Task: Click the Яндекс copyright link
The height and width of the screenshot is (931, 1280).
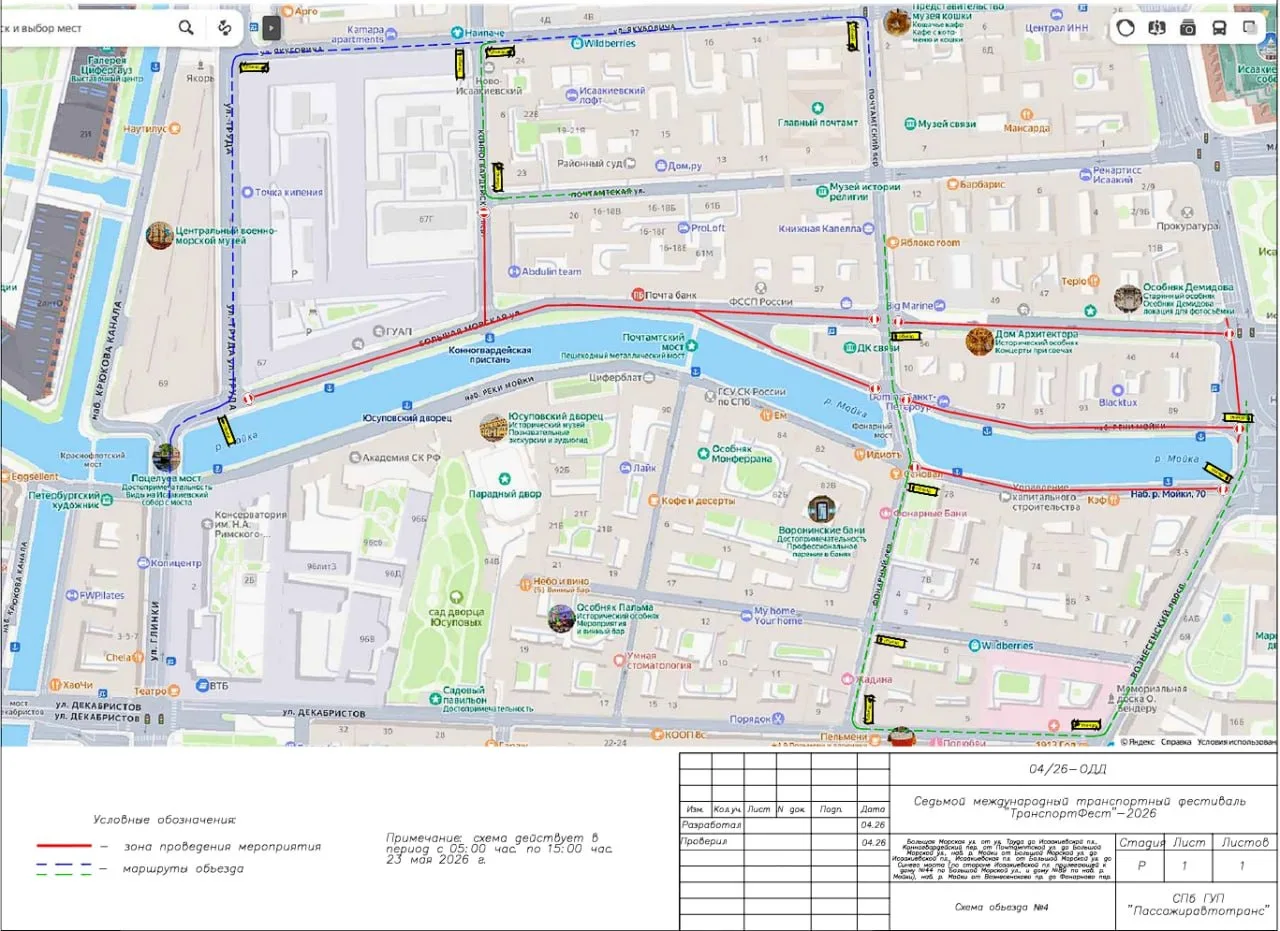Action: [x=1139, y=742]
